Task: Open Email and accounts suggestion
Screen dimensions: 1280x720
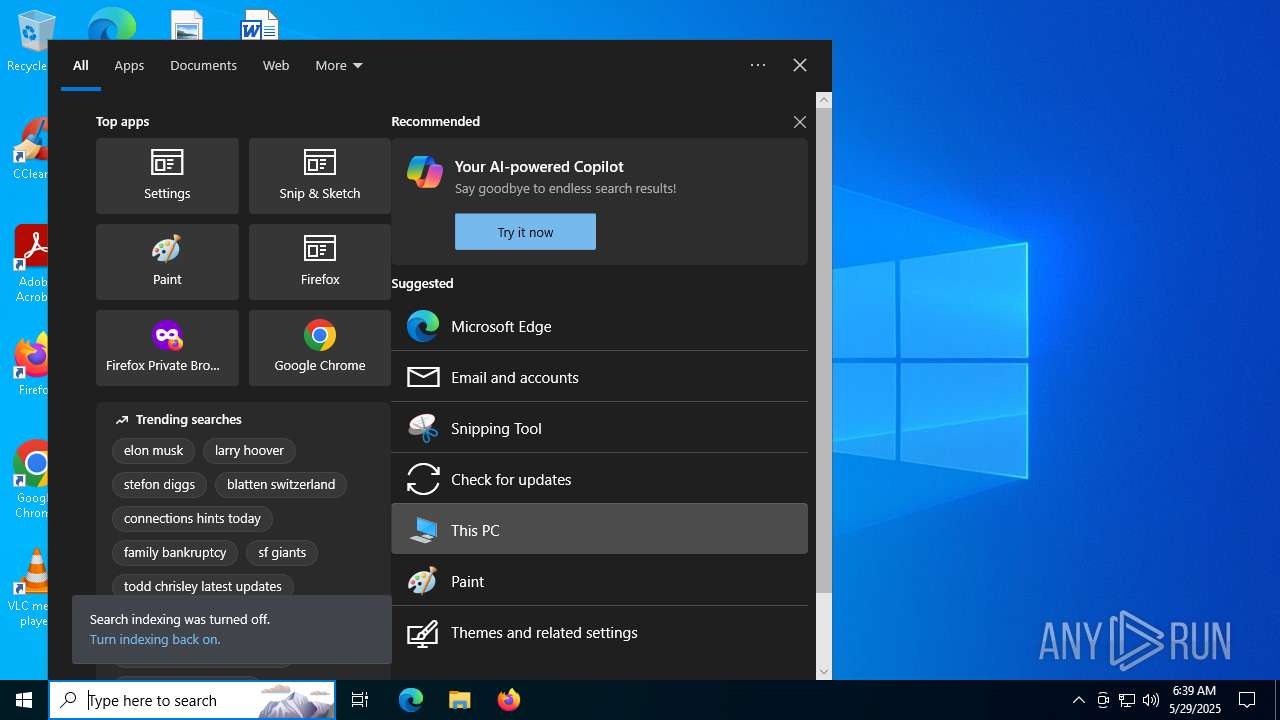Action: (599, 377)
